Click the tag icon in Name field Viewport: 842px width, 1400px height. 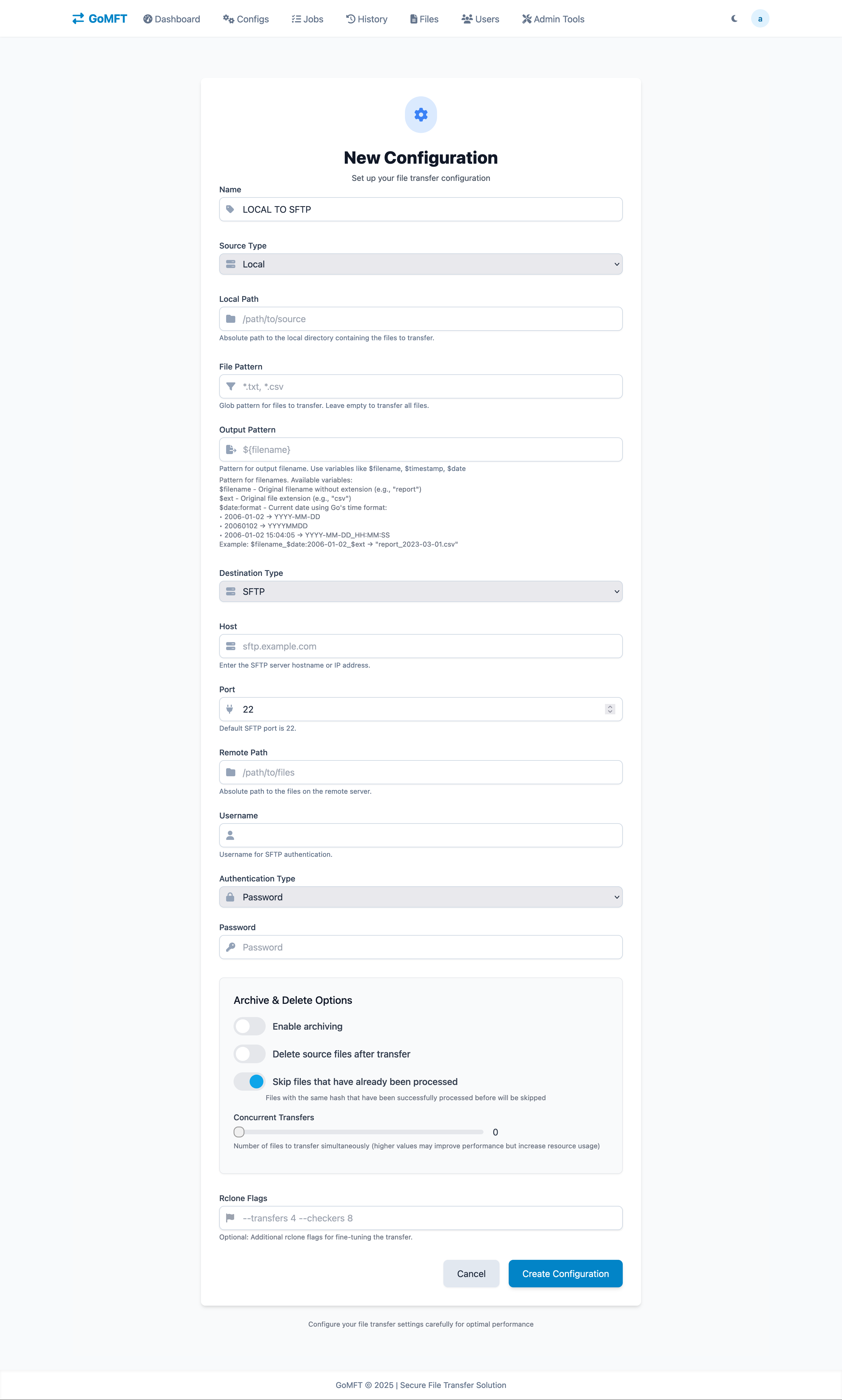[x=230, y=210]
